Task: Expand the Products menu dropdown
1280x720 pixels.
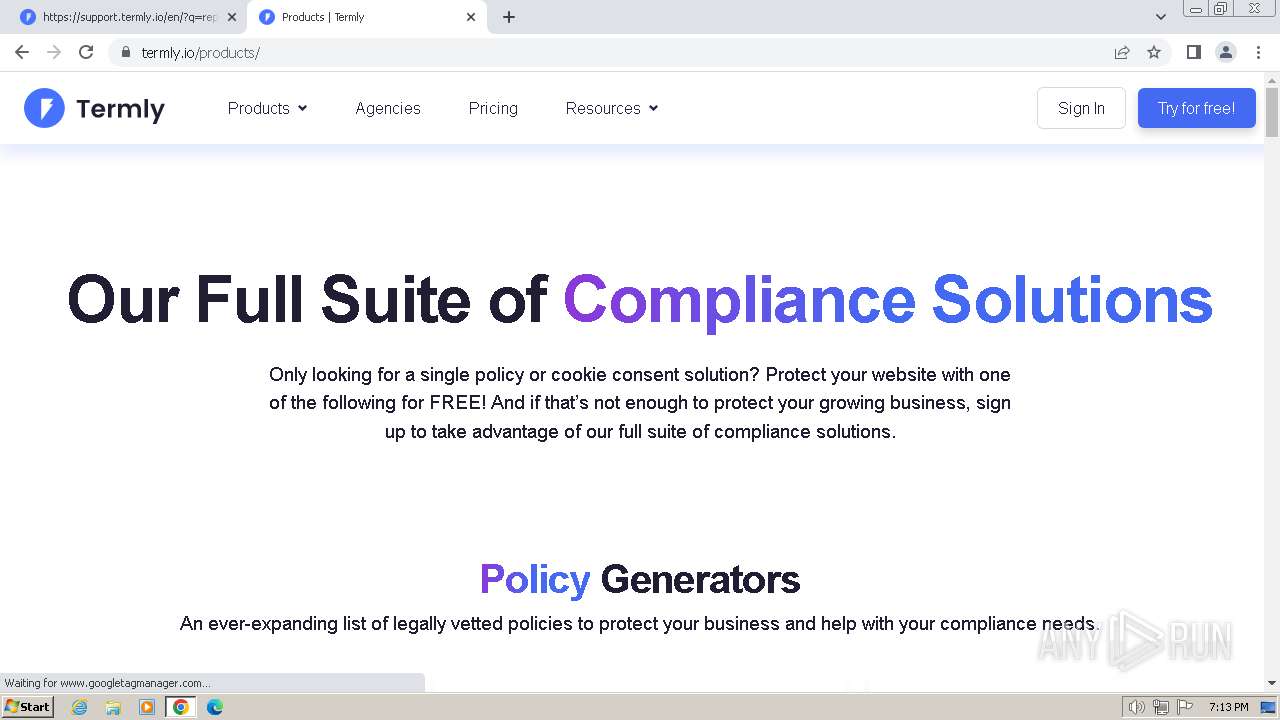Action: click(267, 108)
